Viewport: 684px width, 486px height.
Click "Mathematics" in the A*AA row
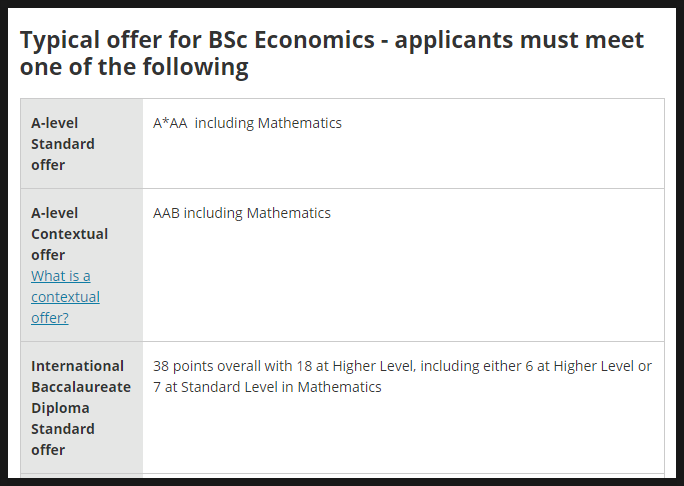point(299,123)
